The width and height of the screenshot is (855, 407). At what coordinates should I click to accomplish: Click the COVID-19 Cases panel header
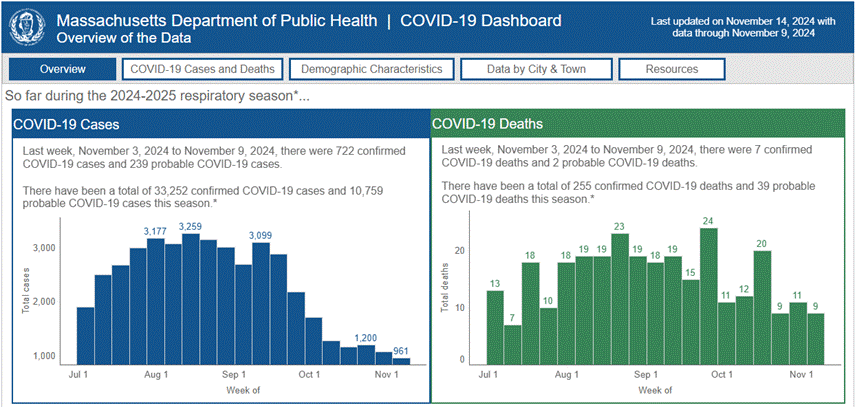coord(221,124)
